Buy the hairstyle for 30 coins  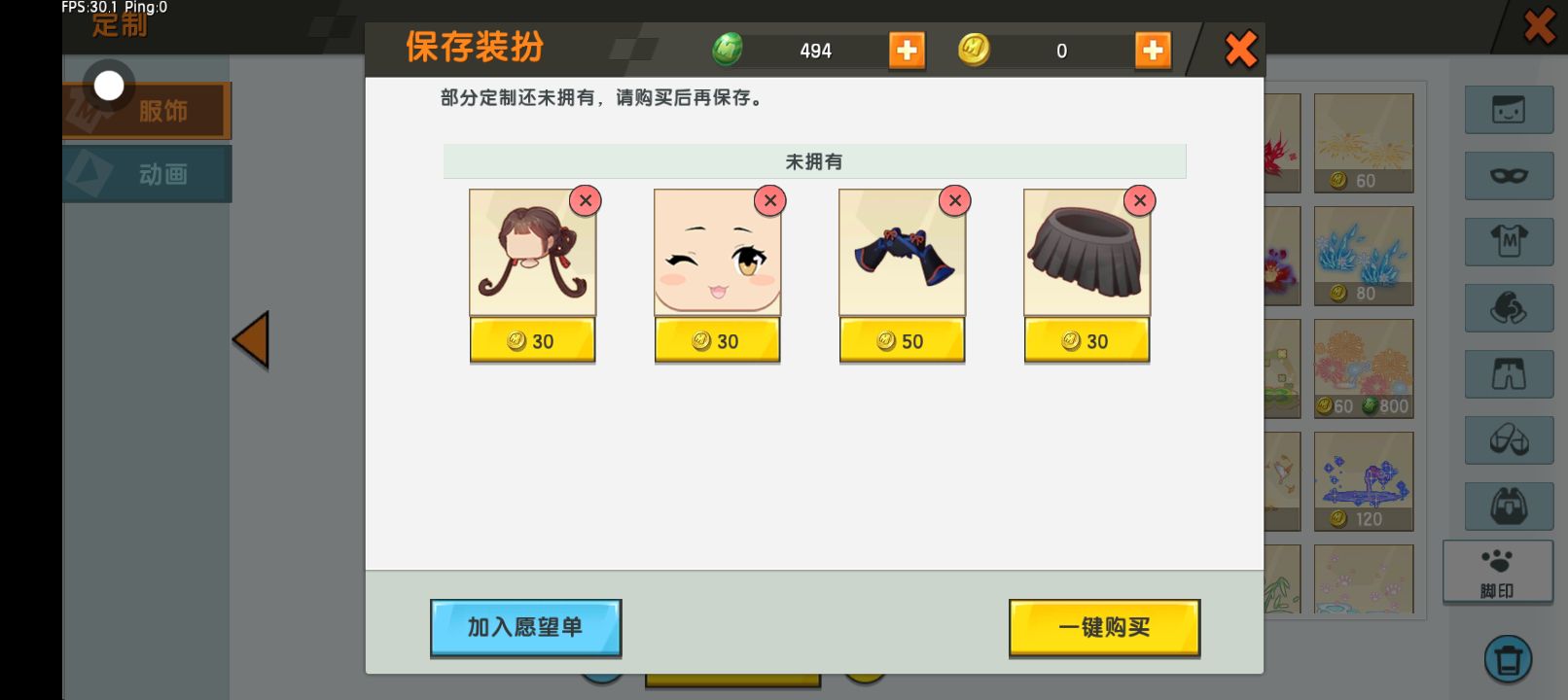(532, 341)
